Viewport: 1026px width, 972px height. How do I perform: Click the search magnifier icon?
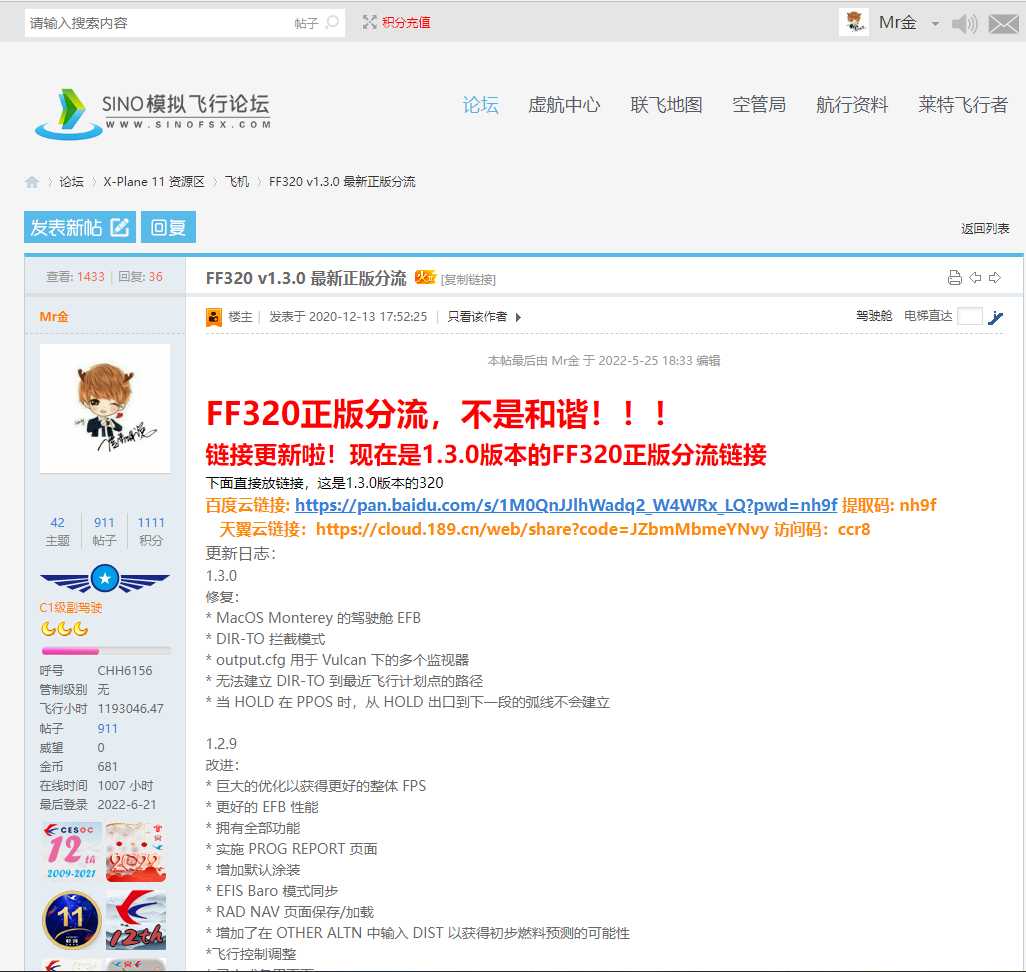(332, 23)
